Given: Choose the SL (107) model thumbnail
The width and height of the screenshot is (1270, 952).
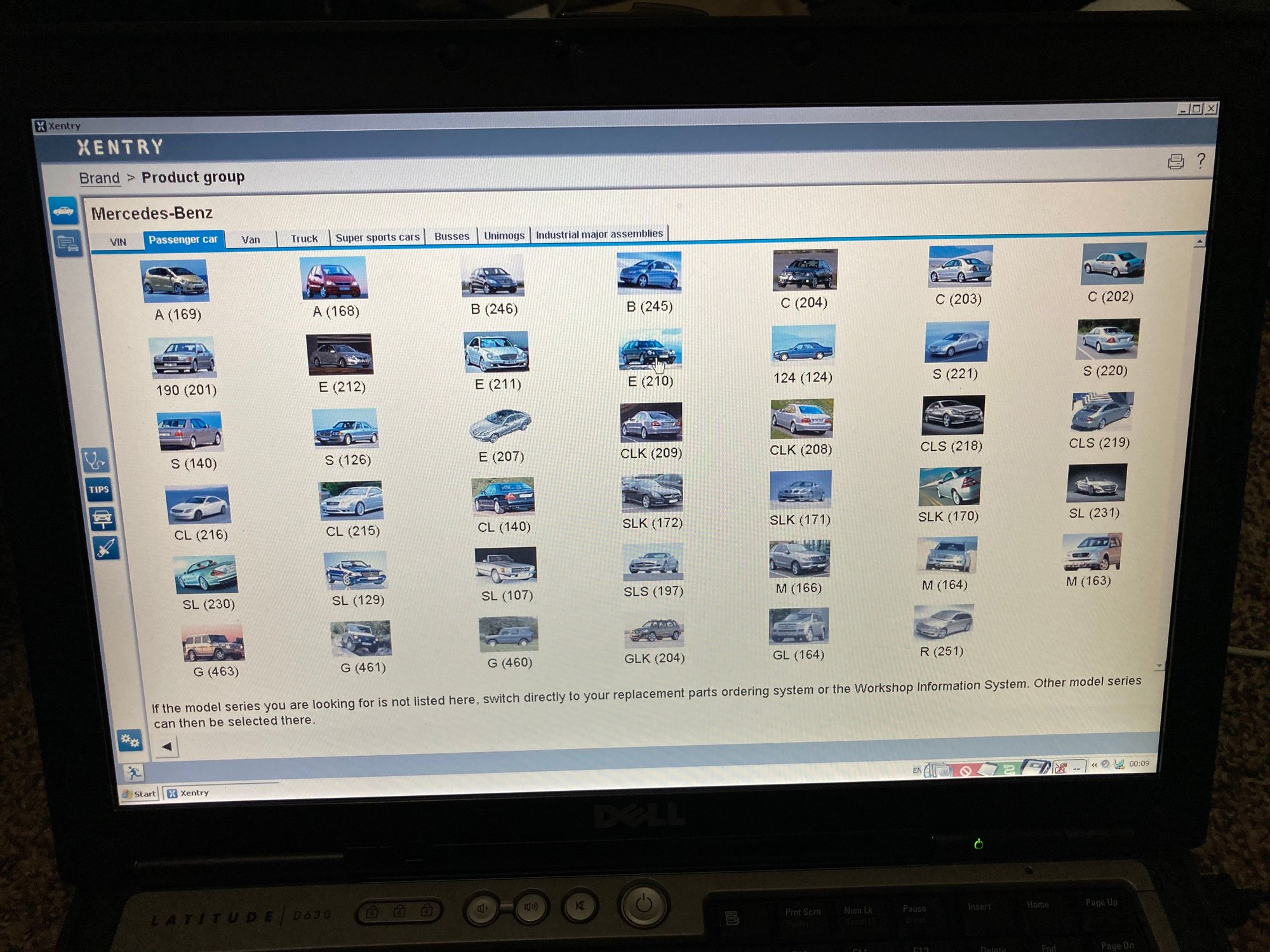Looking at the screenshot, I should 505,565.
